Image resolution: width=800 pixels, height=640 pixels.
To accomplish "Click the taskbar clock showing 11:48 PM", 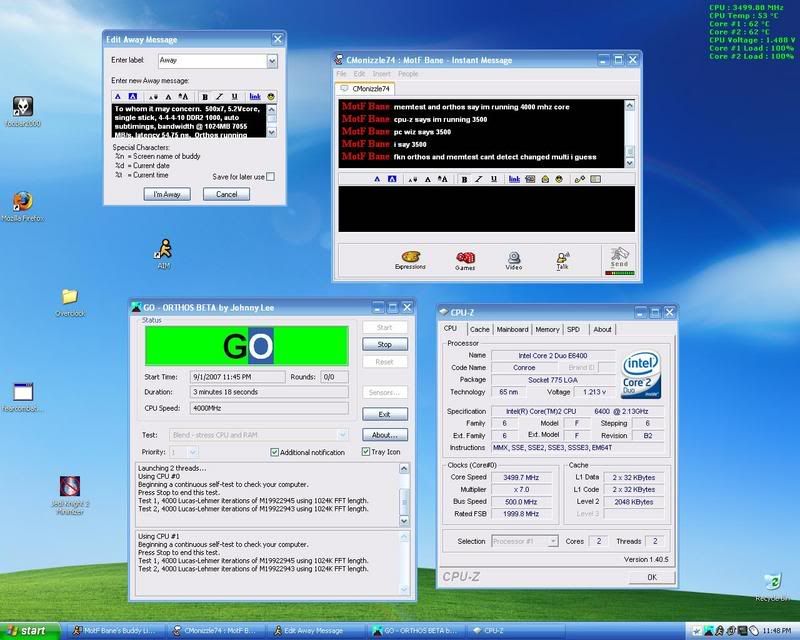I will coord(777,631).
